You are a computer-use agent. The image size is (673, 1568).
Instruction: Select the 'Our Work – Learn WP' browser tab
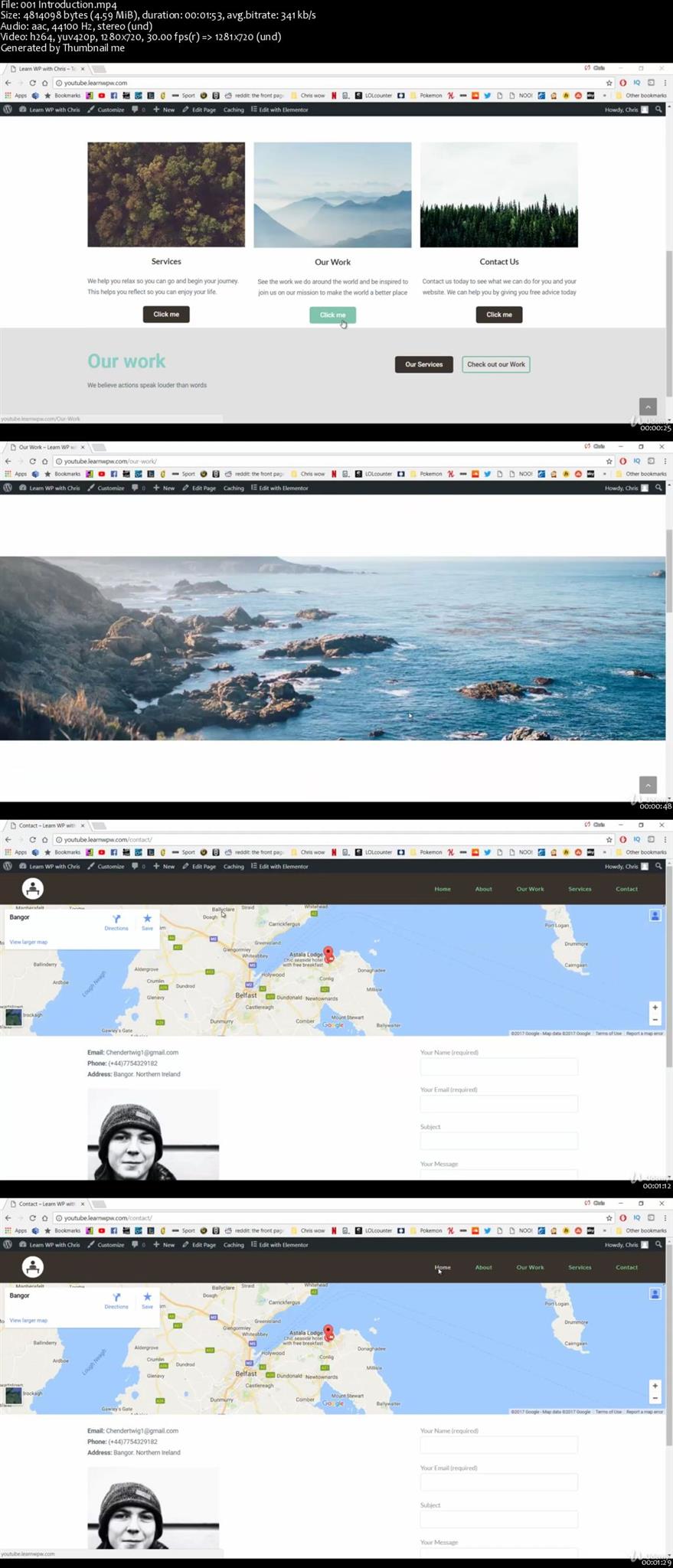click(46, 447)
